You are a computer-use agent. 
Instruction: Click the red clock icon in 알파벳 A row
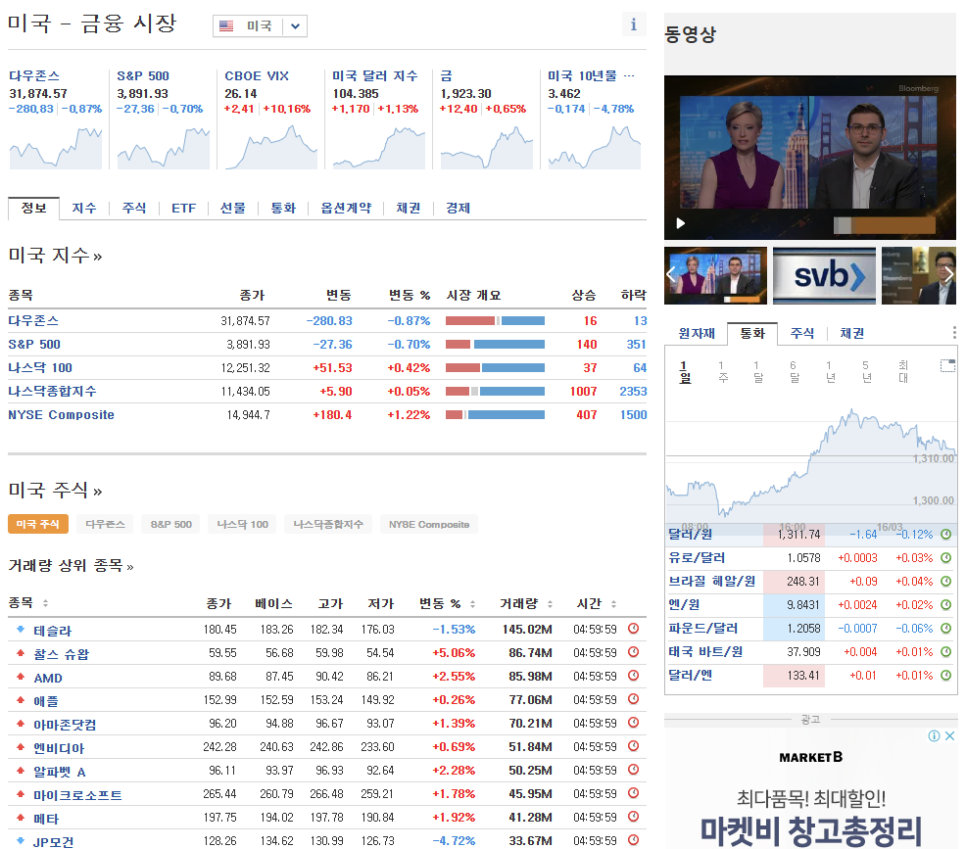pyautogui.click(x=633, y=770)
